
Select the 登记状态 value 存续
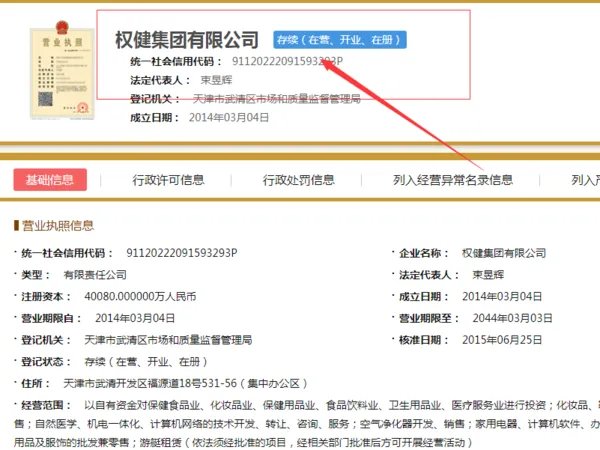click(x=146, y=362)
